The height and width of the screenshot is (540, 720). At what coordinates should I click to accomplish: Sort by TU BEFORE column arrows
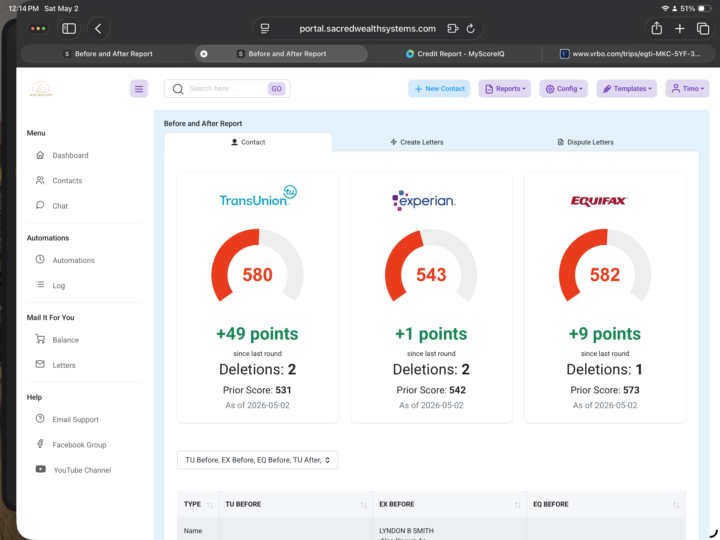(364, 505)
